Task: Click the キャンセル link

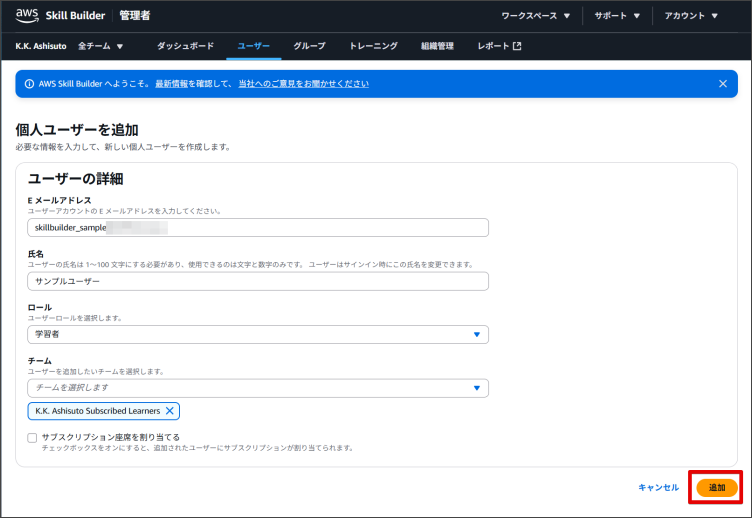Action: click(658, 487)
